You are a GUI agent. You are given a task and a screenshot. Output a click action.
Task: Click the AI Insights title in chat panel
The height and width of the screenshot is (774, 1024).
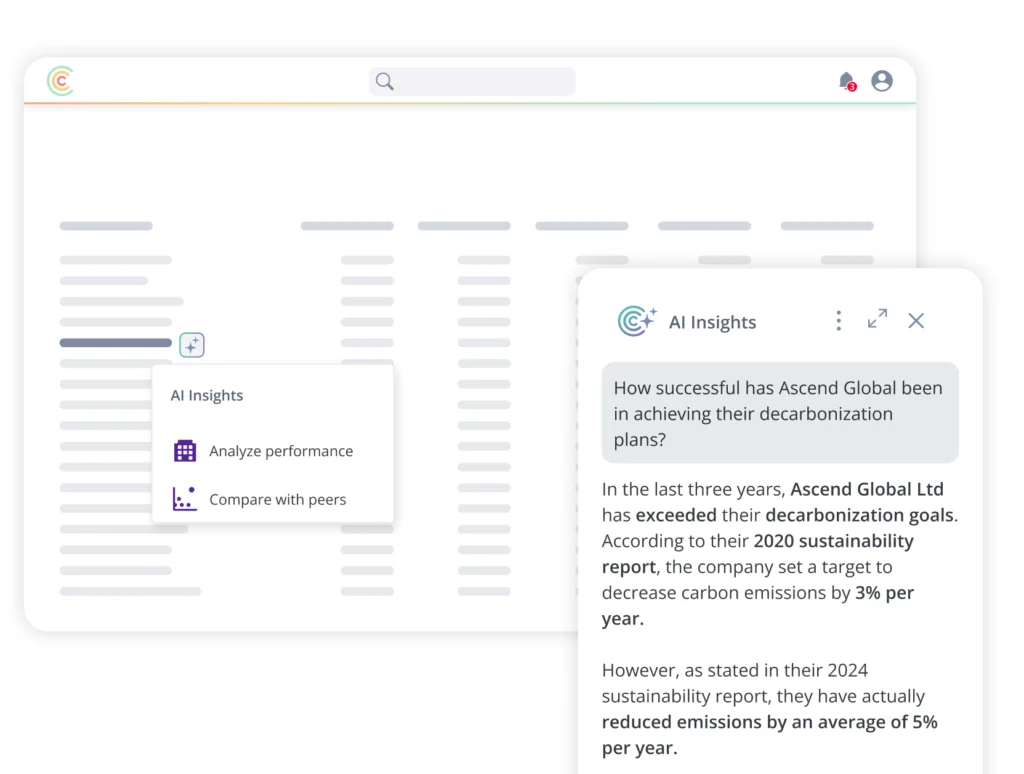coord(712,322)
